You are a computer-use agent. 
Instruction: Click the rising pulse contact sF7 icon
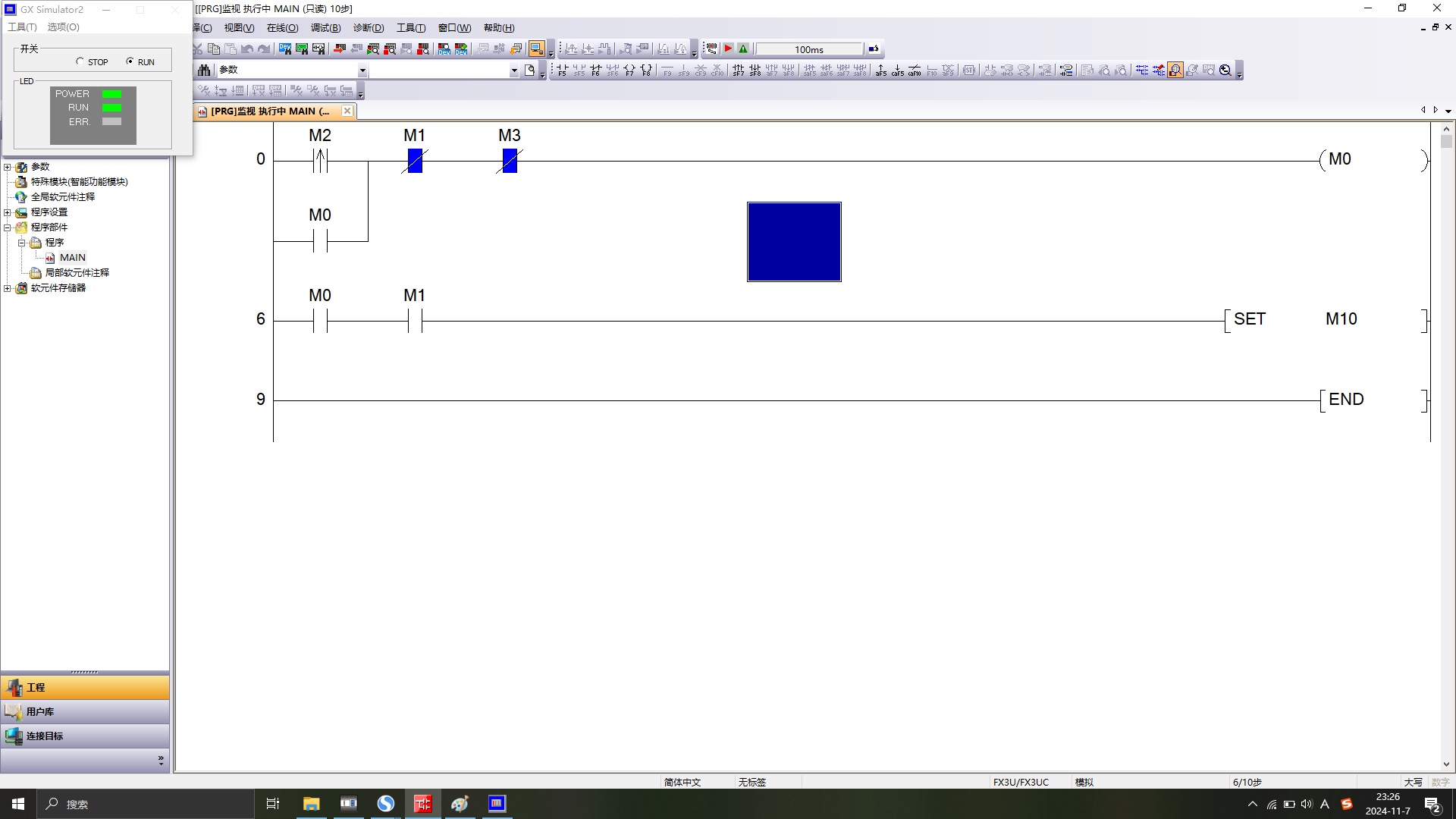point(738,71)
